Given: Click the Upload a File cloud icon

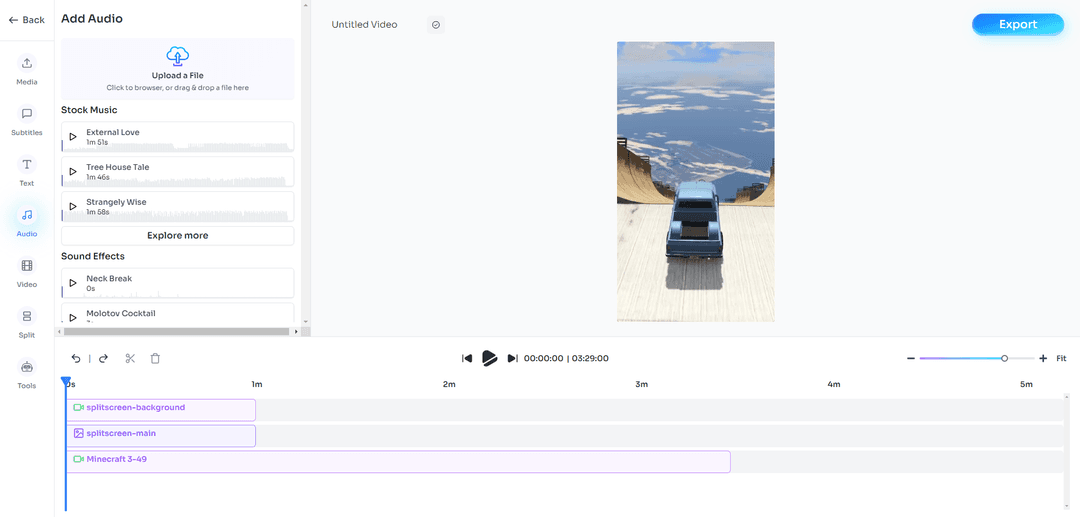Looking at the screenshot, I should (x=178, y=56).
